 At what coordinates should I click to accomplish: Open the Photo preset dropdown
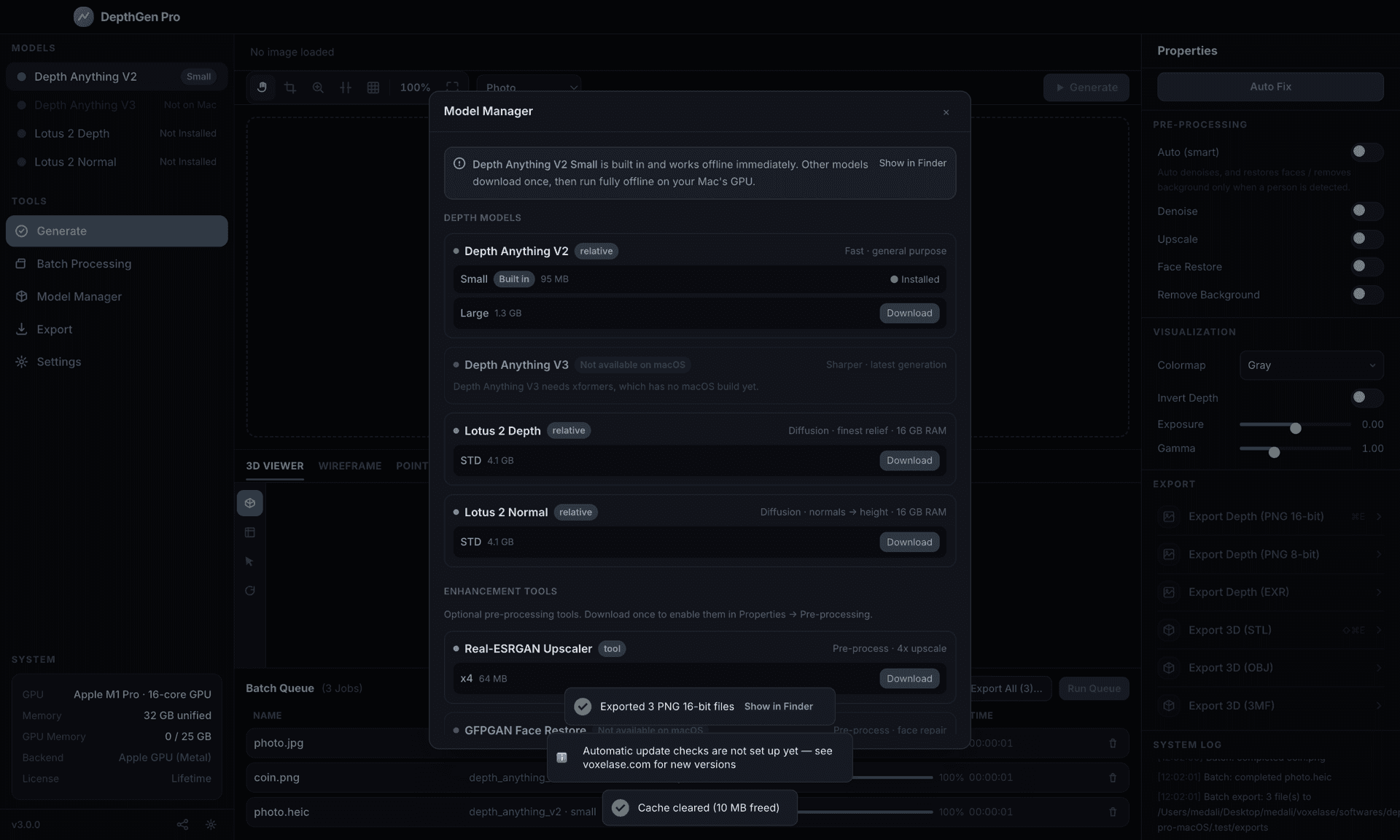529,87
